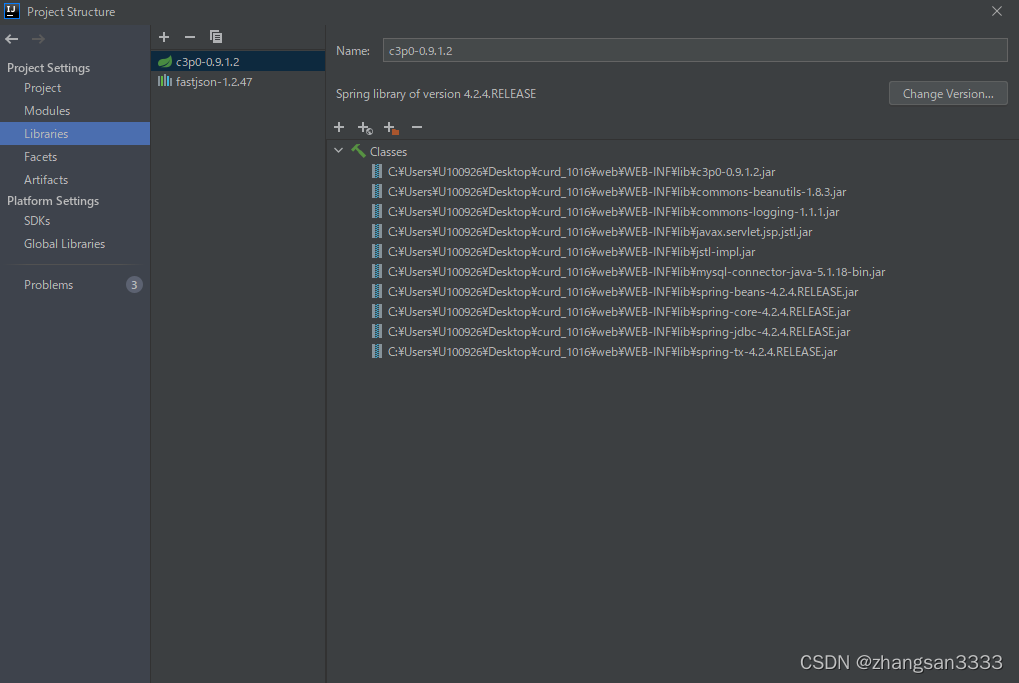This screenshot has height=683, width=1019.
Task: Select the fastjson-1.2.47 library
Action: click(238, 81)
